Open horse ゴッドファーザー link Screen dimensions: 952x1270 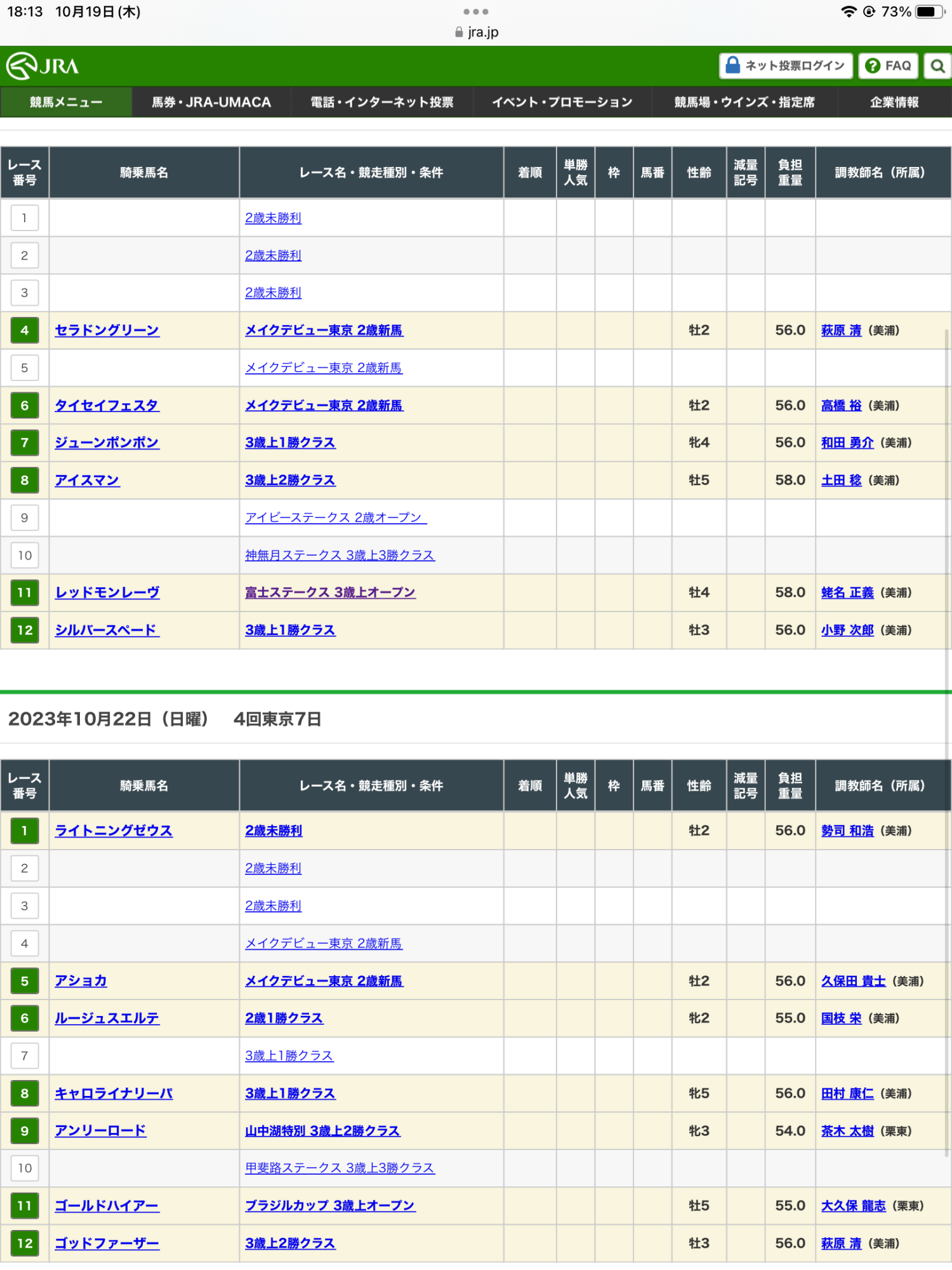pos(107,1243)
